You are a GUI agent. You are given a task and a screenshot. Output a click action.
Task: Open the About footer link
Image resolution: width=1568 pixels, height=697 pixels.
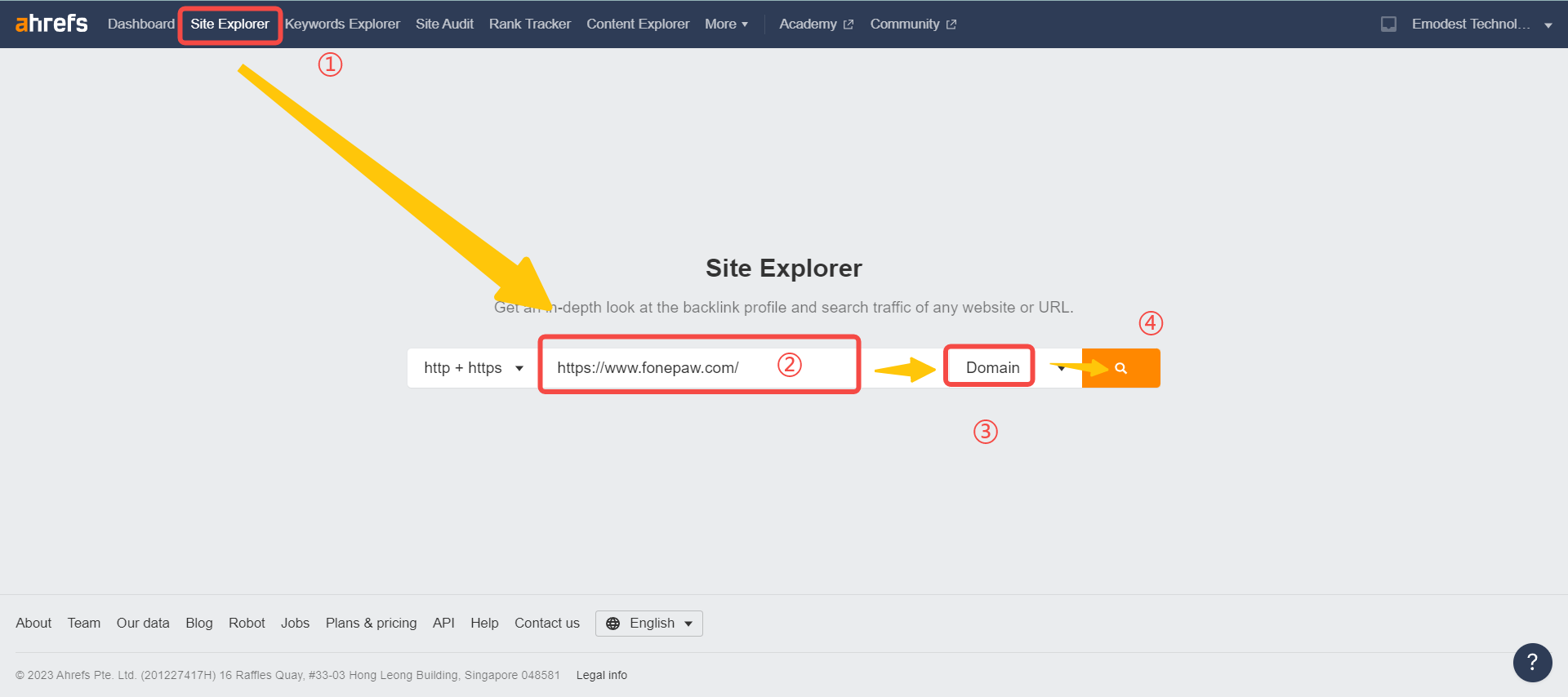coord(33,624)
